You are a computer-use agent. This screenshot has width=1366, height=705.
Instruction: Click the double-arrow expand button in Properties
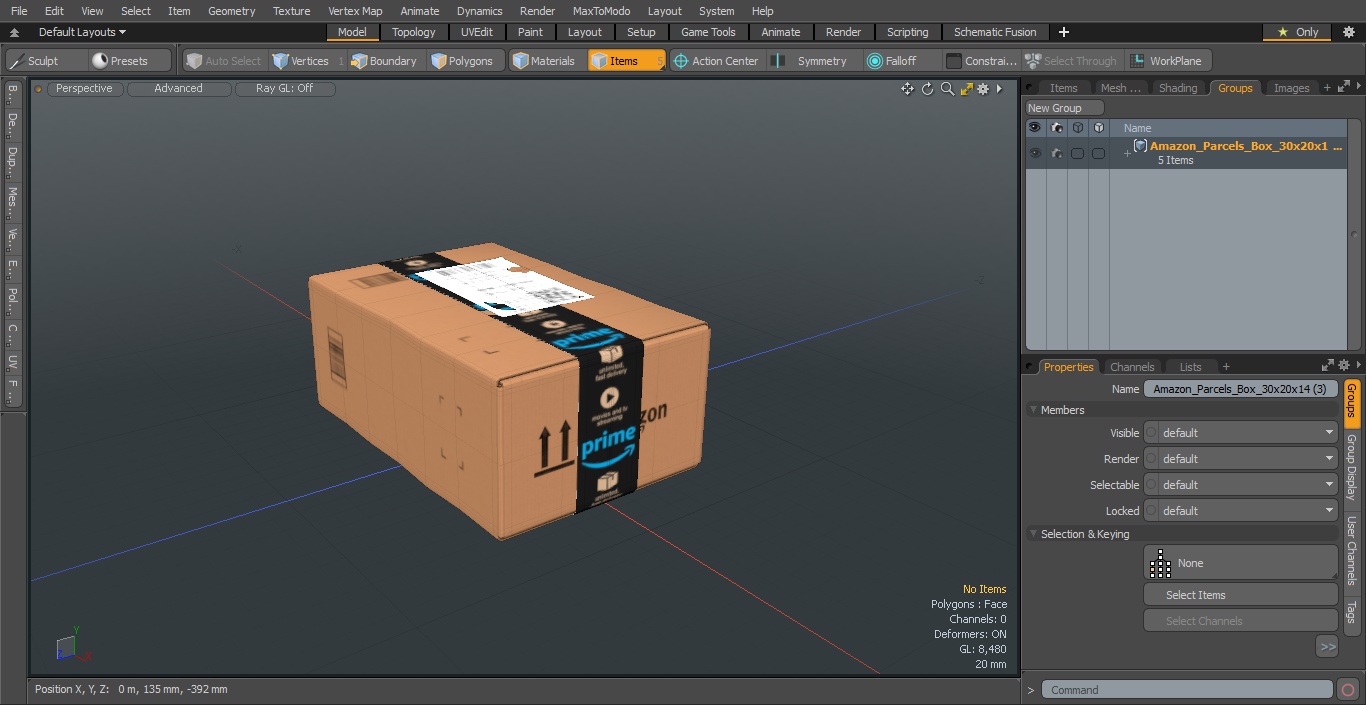click(1327, 647)
